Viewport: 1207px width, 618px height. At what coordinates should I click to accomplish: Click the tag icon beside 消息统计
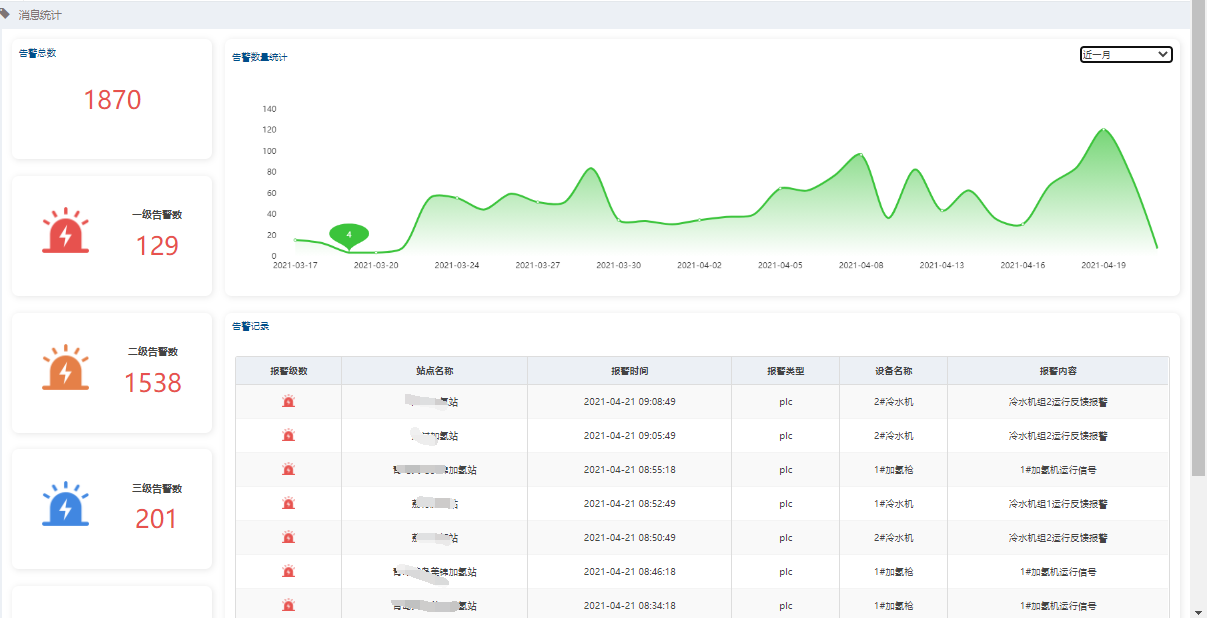(6, 14)
